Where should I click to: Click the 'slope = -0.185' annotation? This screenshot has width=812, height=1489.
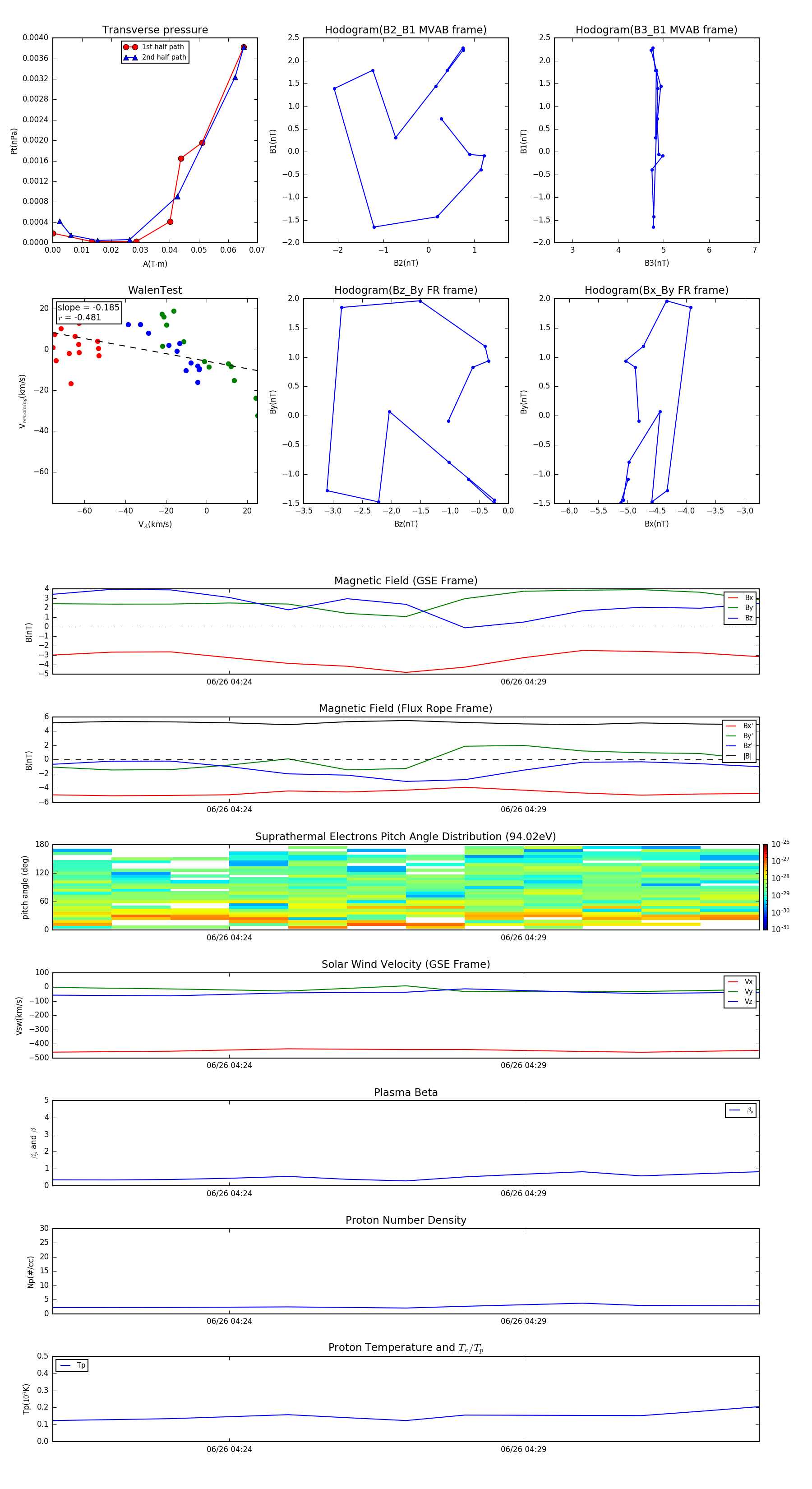(88, 308)
